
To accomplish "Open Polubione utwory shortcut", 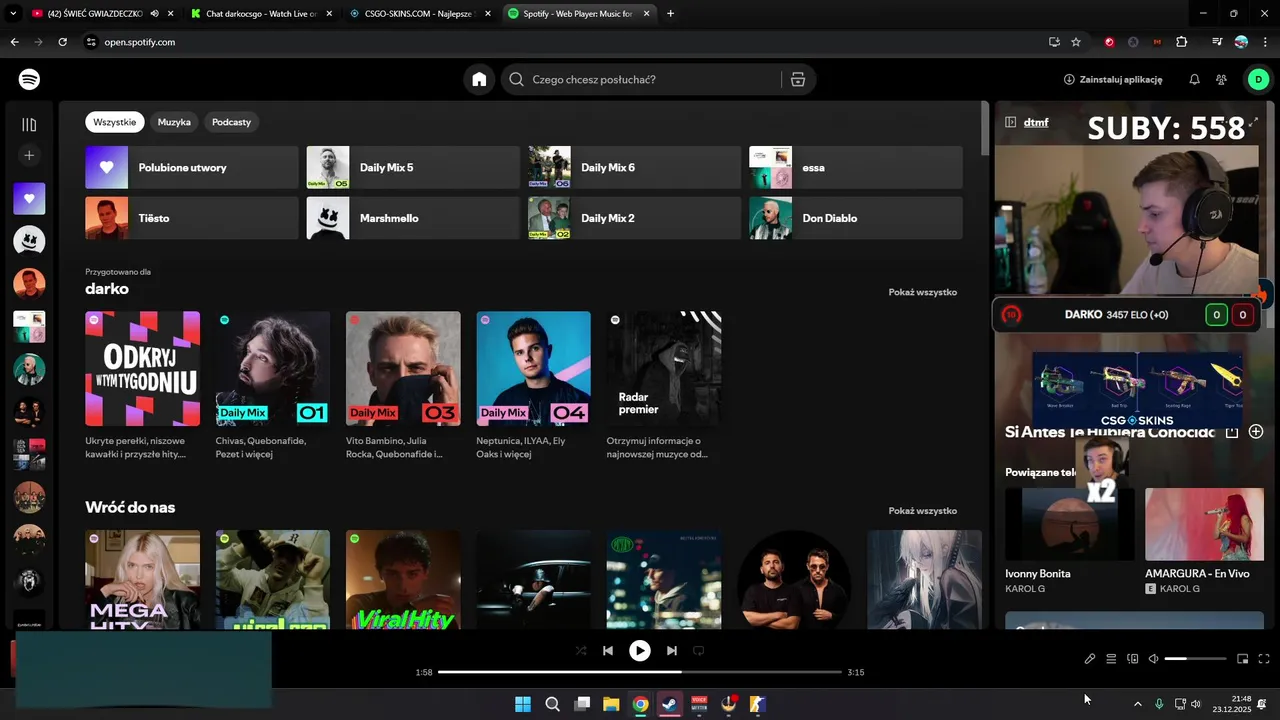I will [x=192, y=168].
